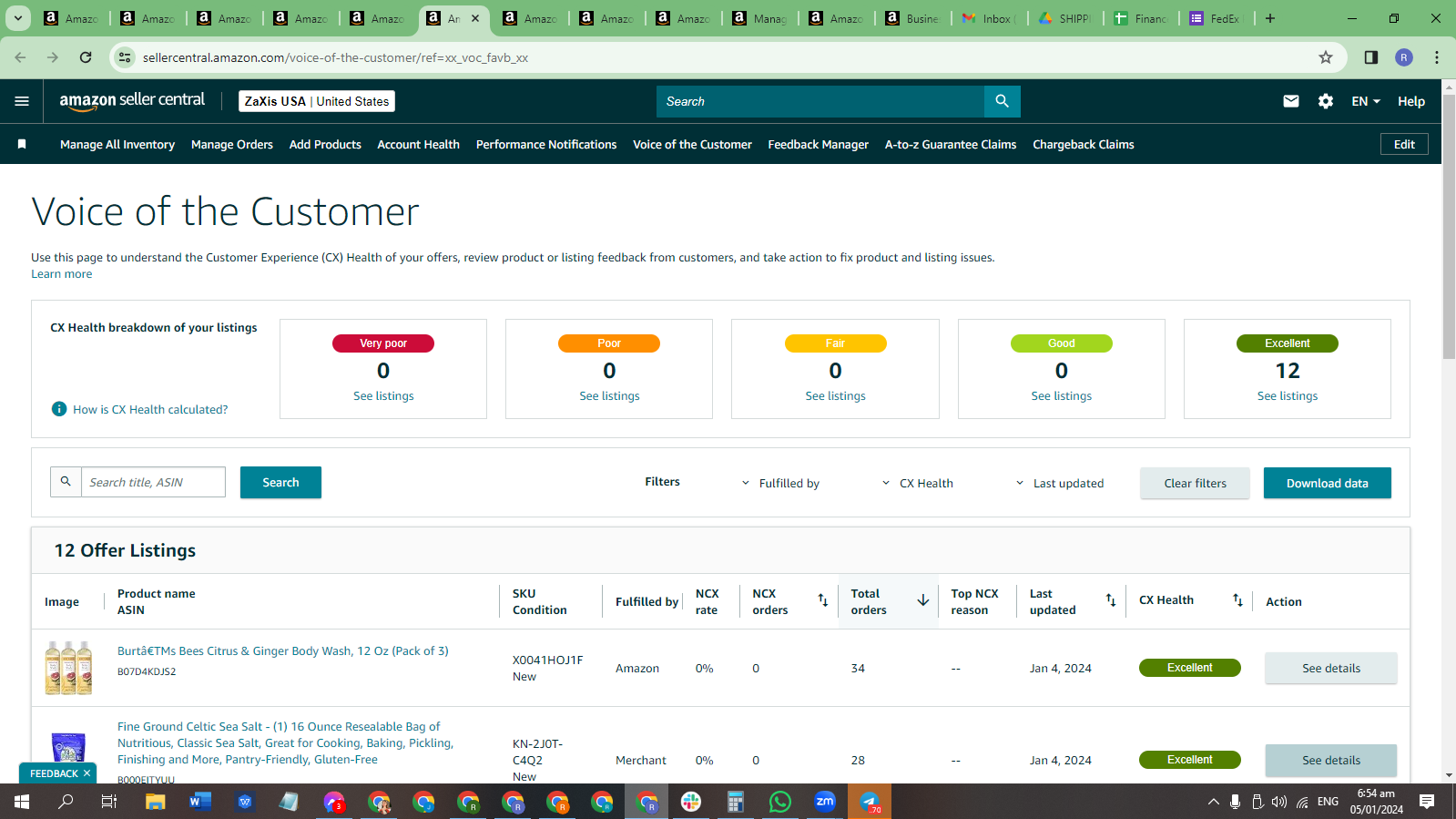Viewport: 1456px width, 819px height.
Task: Open a new browser tab
Action: (x=1270, y=18)
